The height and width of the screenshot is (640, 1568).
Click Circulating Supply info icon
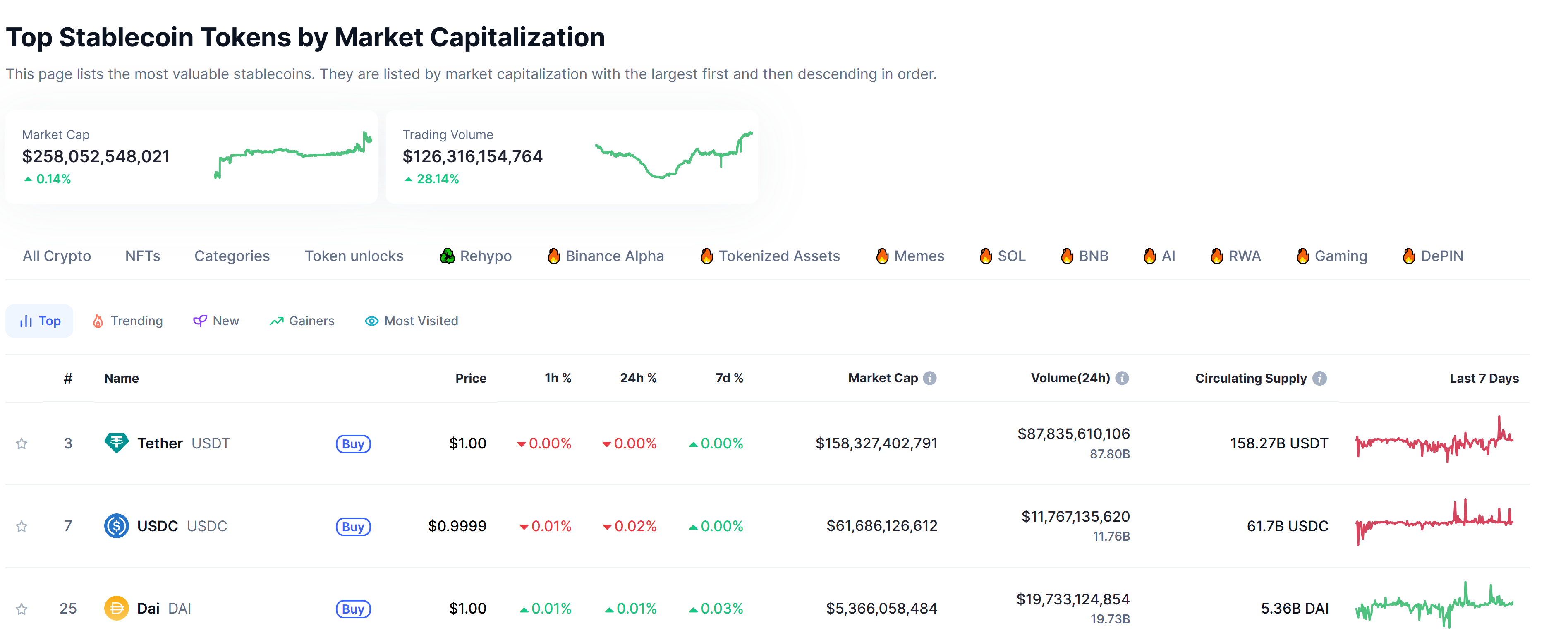1319,378
